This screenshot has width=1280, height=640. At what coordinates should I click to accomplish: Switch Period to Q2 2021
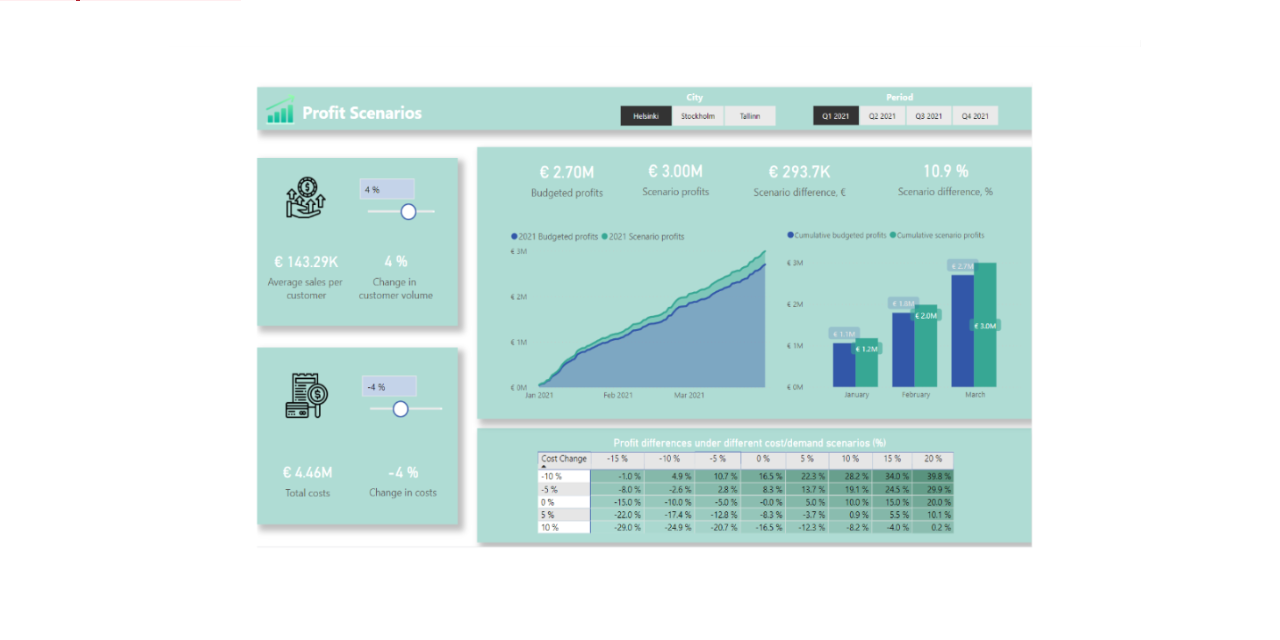[881, 115]
